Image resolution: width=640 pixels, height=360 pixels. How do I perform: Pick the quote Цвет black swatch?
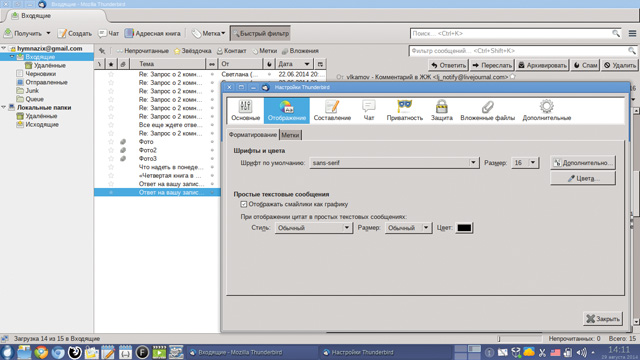point(464,228)
